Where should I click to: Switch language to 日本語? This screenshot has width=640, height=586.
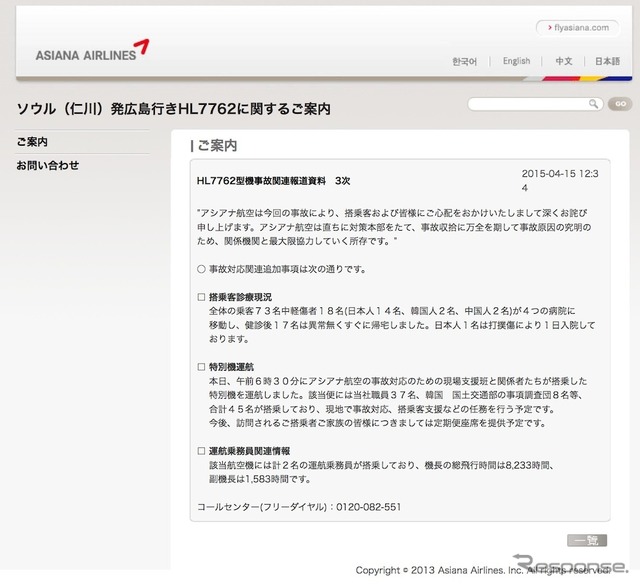click(607, 61)
